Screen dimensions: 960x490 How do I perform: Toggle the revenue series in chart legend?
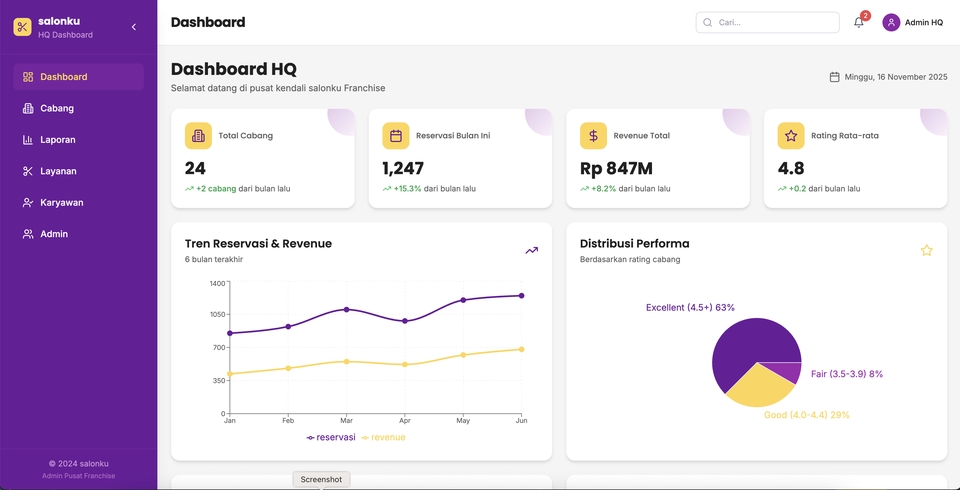(x=383, y=437)
